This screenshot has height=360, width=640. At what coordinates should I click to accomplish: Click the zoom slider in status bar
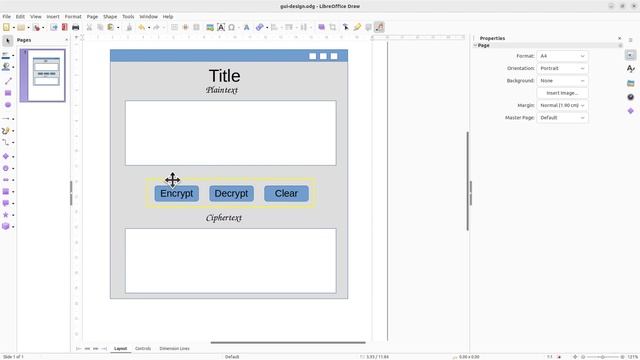pyautogui.click(x=602, y=357)
